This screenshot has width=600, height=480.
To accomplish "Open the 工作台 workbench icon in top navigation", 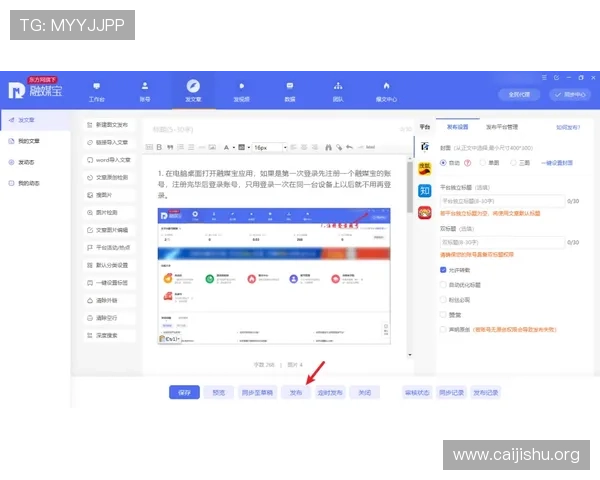I will click(96, 86).
